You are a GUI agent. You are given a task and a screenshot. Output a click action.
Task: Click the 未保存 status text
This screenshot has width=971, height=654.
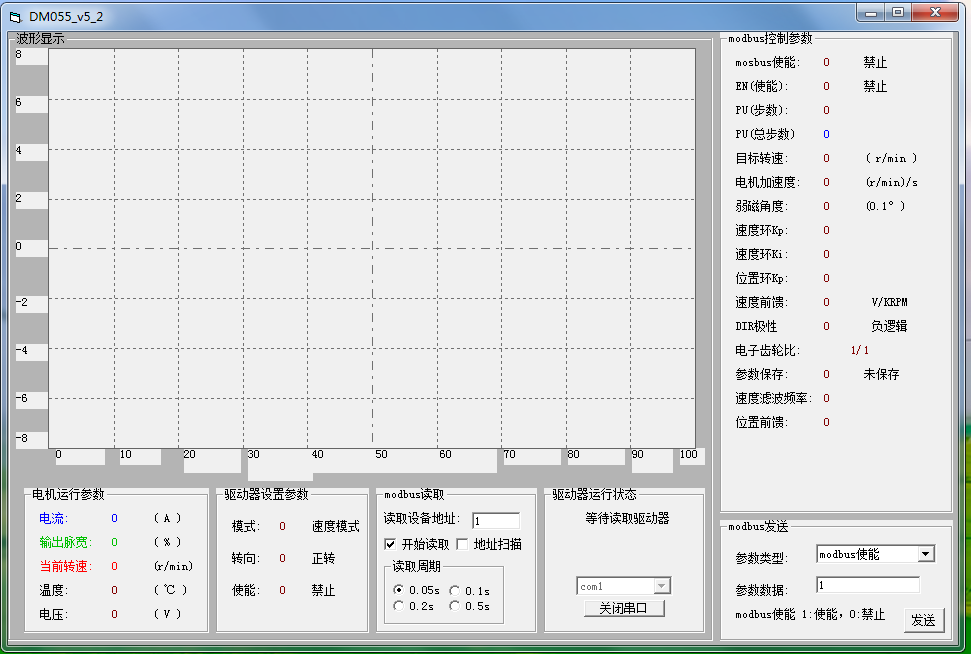[881, 375]
